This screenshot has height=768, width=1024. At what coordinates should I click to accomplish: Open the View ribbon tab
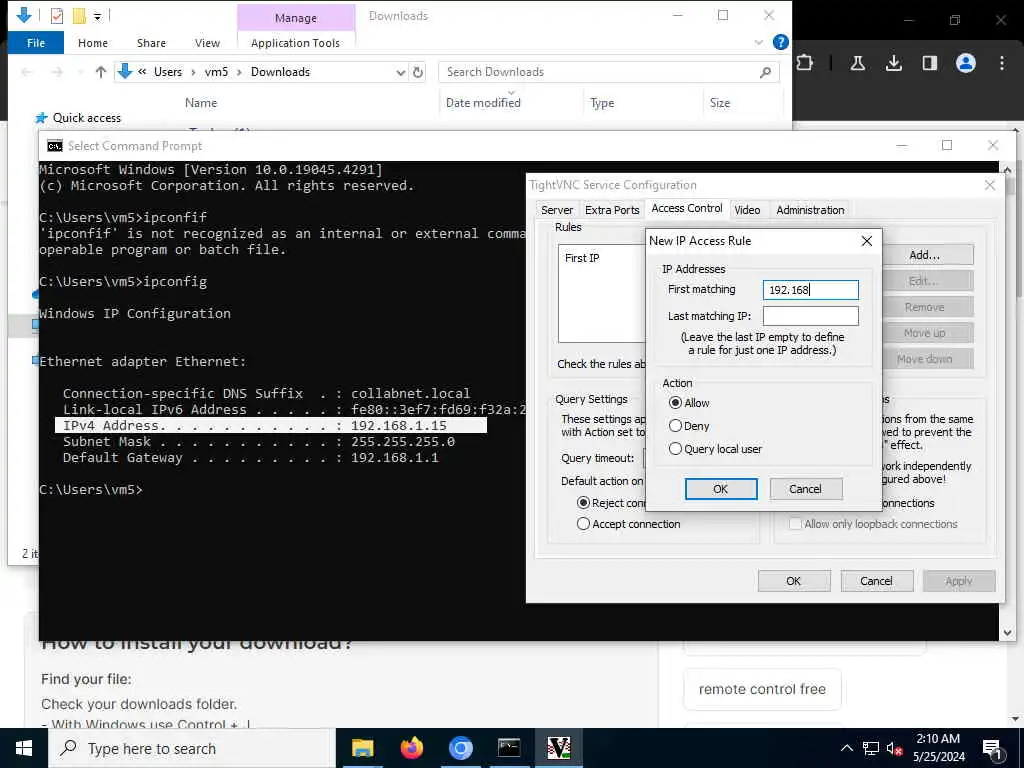click(207, 43)
